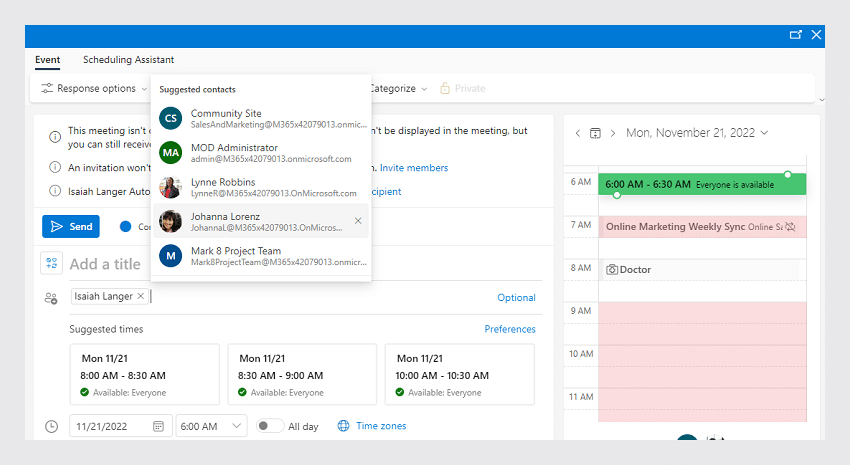This screenshot has width=850, height=465.
Task: Expand the Mon, November 21, 2022 date dropdown
Action: [x=697, y=133]
